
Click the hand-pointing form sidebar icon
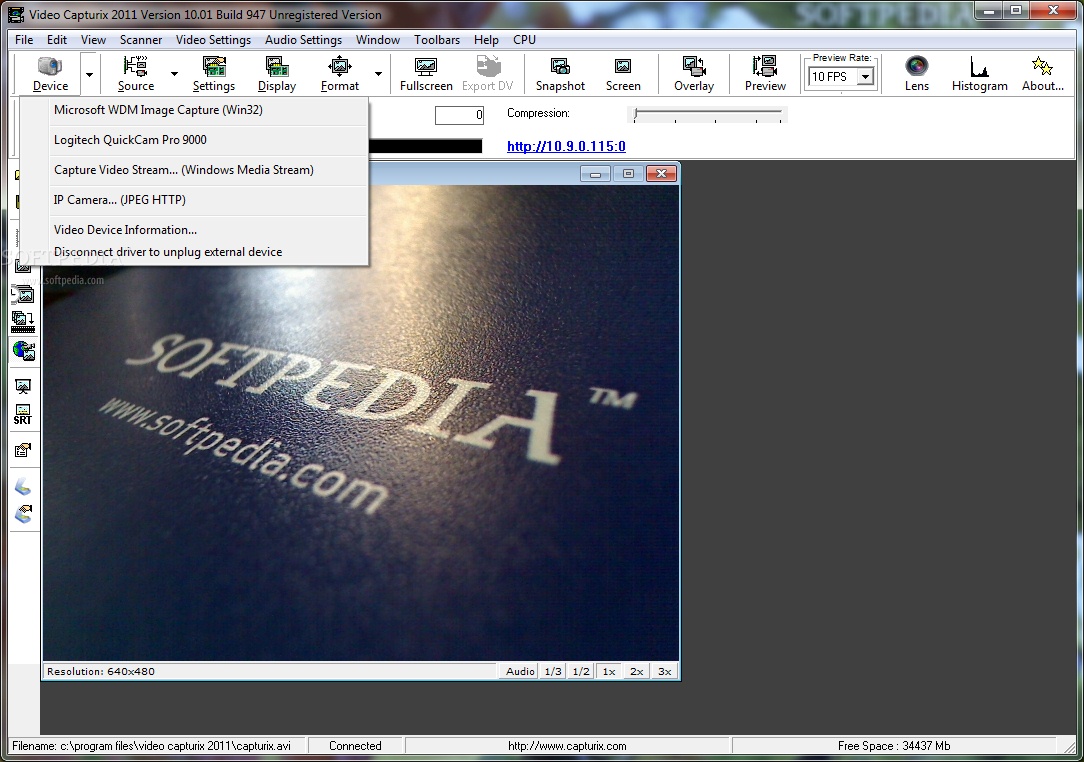click(23, 451)
